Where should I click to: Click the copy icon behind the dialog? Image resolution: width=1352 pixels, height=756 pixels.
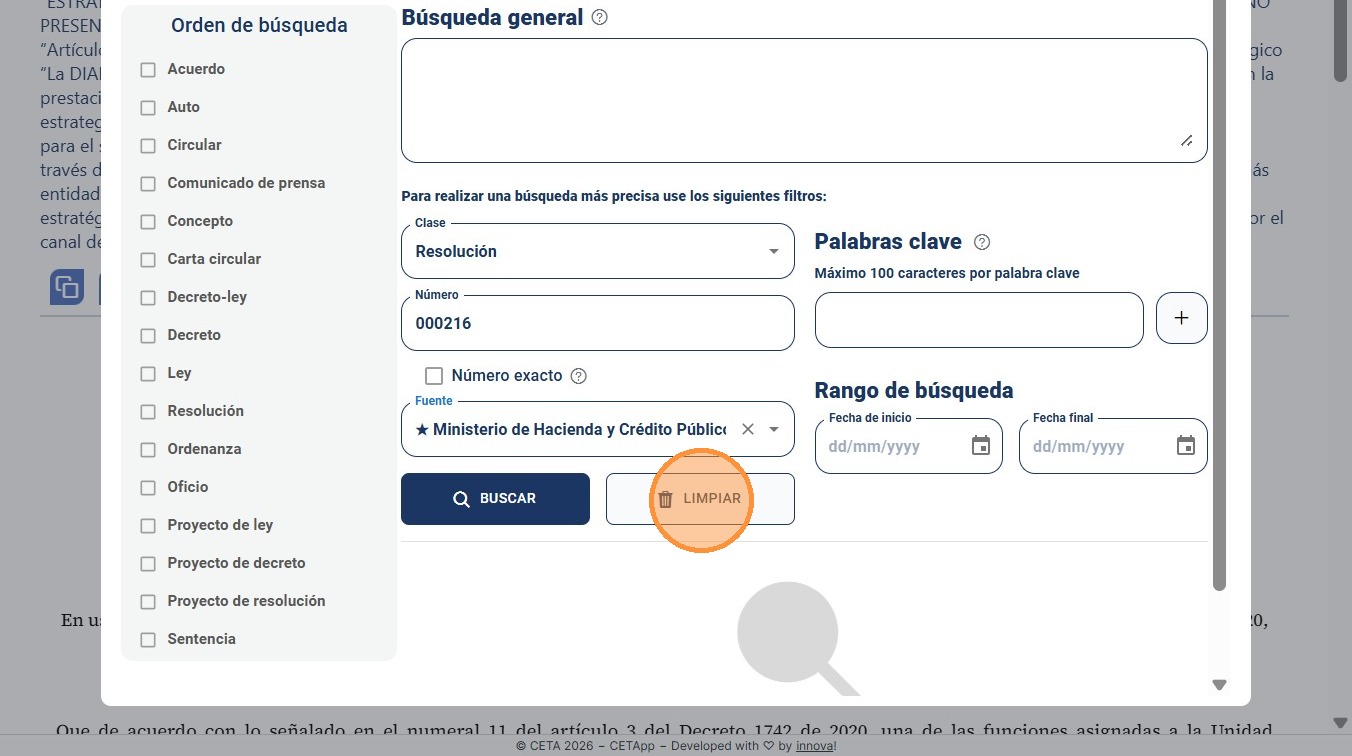pos(67,287)
